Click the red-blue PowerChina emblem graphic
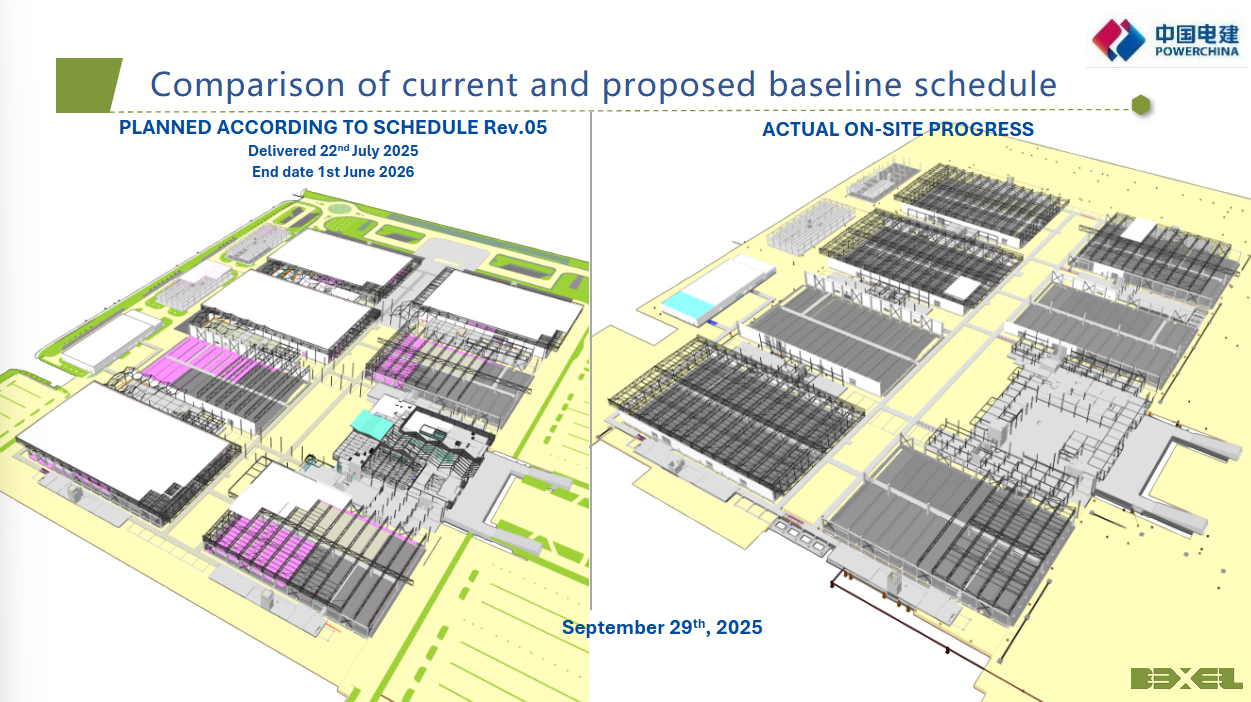The height and width of the screenshot is (702, 1251). click(x=1119, y=40)
